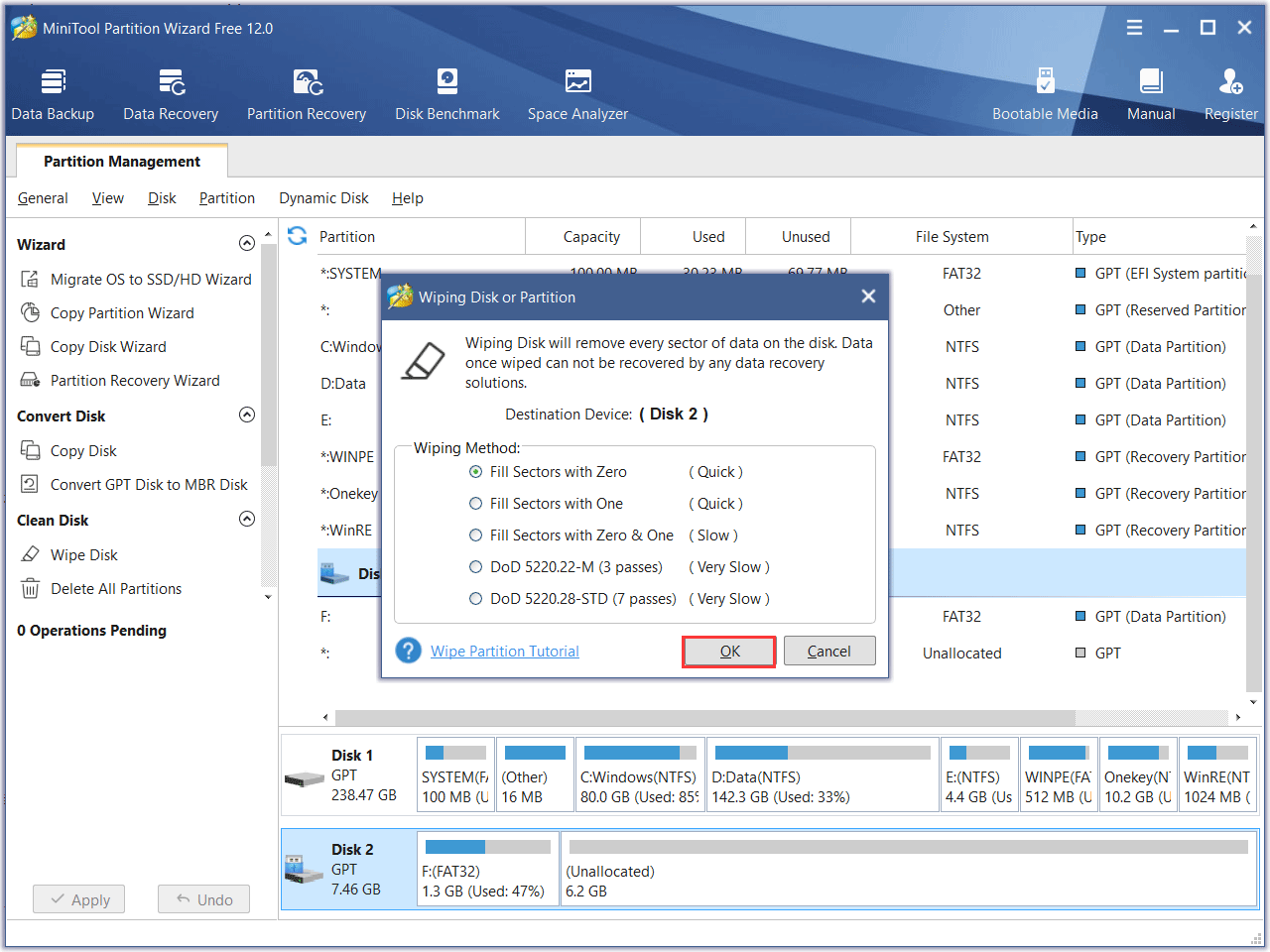Click the Disk 2 drive icon in the disk map
Image resolution: width=1270 pixels, height=952 pixels.
(x=305, y=870)
